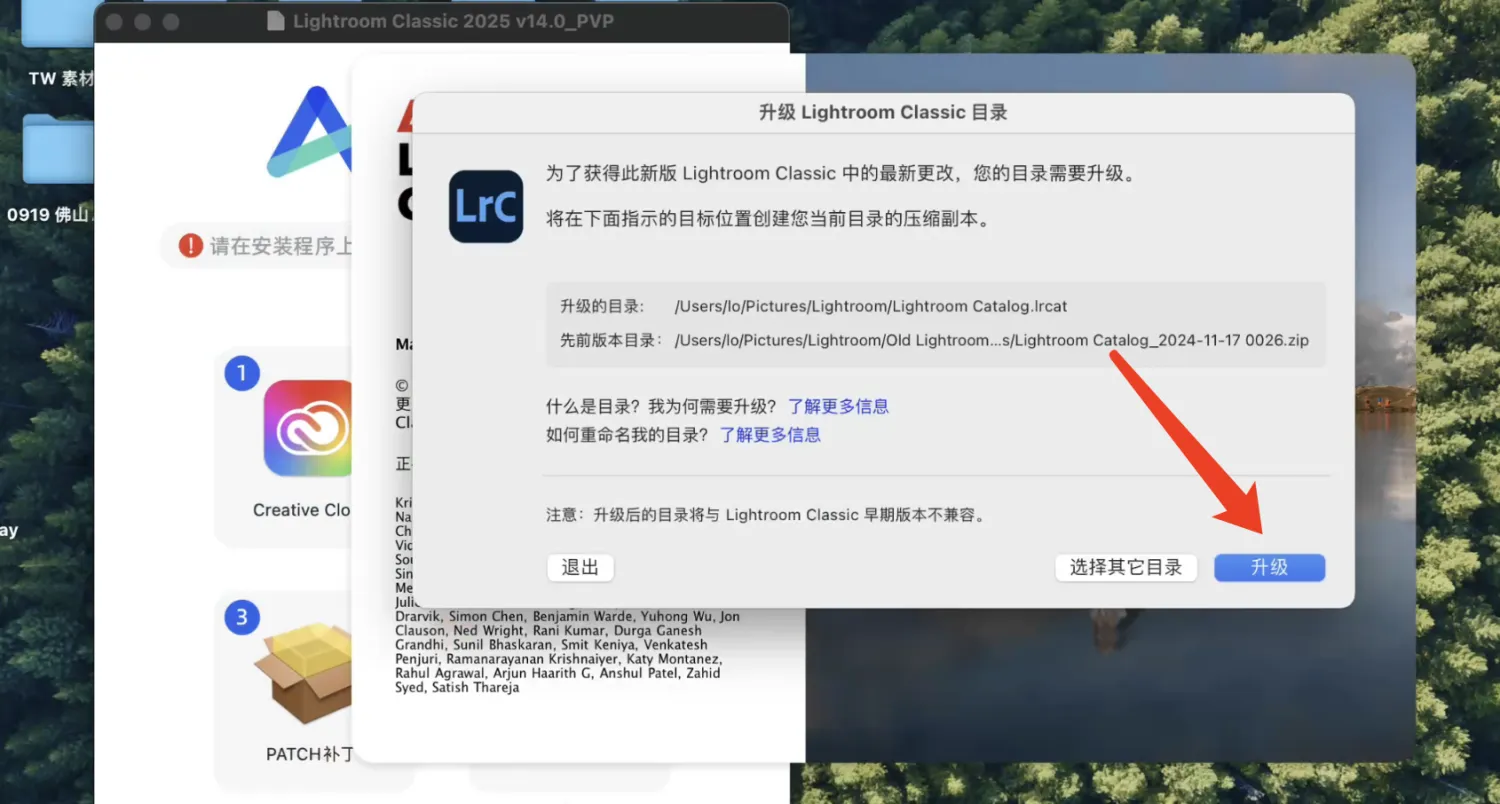Click the red warning exclamation icon

tap(191, 245)
